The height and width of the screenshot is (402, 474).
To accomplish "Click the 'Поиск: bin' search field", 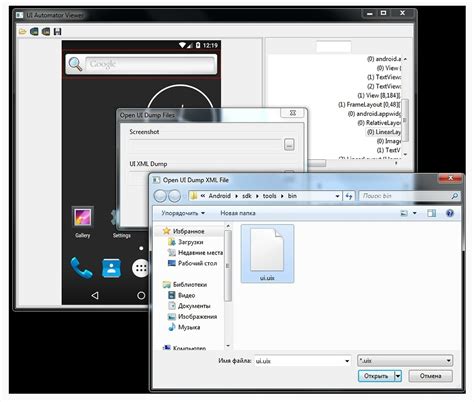I will point(405,196).
